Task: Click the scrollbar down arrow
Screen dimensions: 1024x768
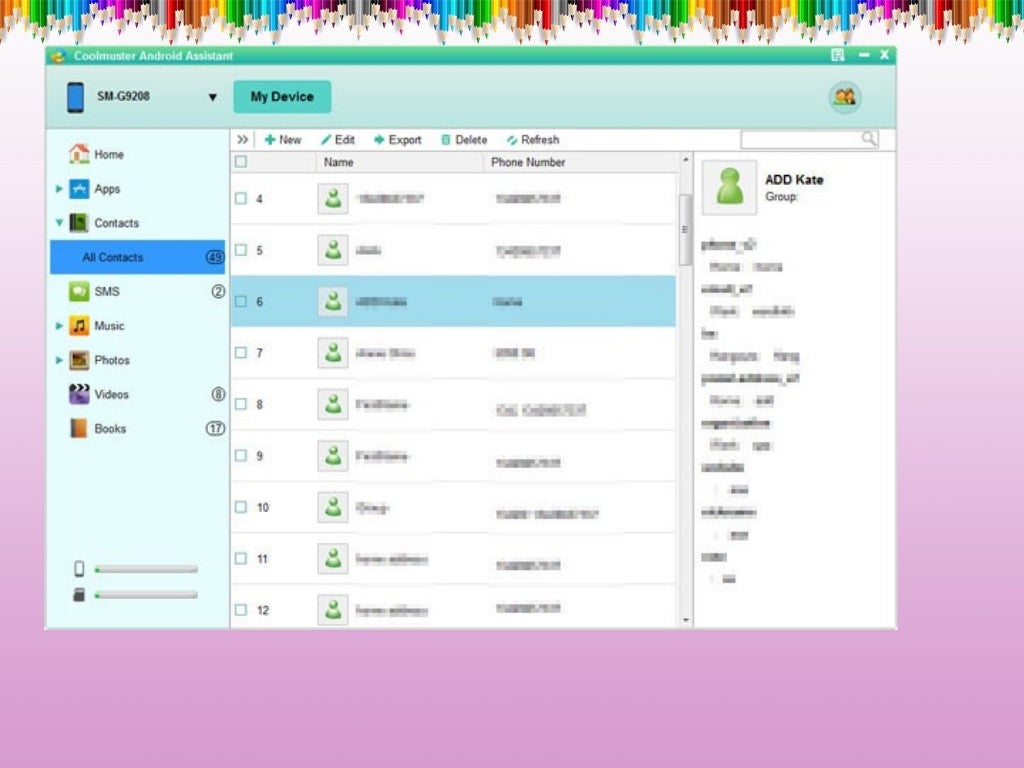Action: pyautogui.click(x=685, y=620)
